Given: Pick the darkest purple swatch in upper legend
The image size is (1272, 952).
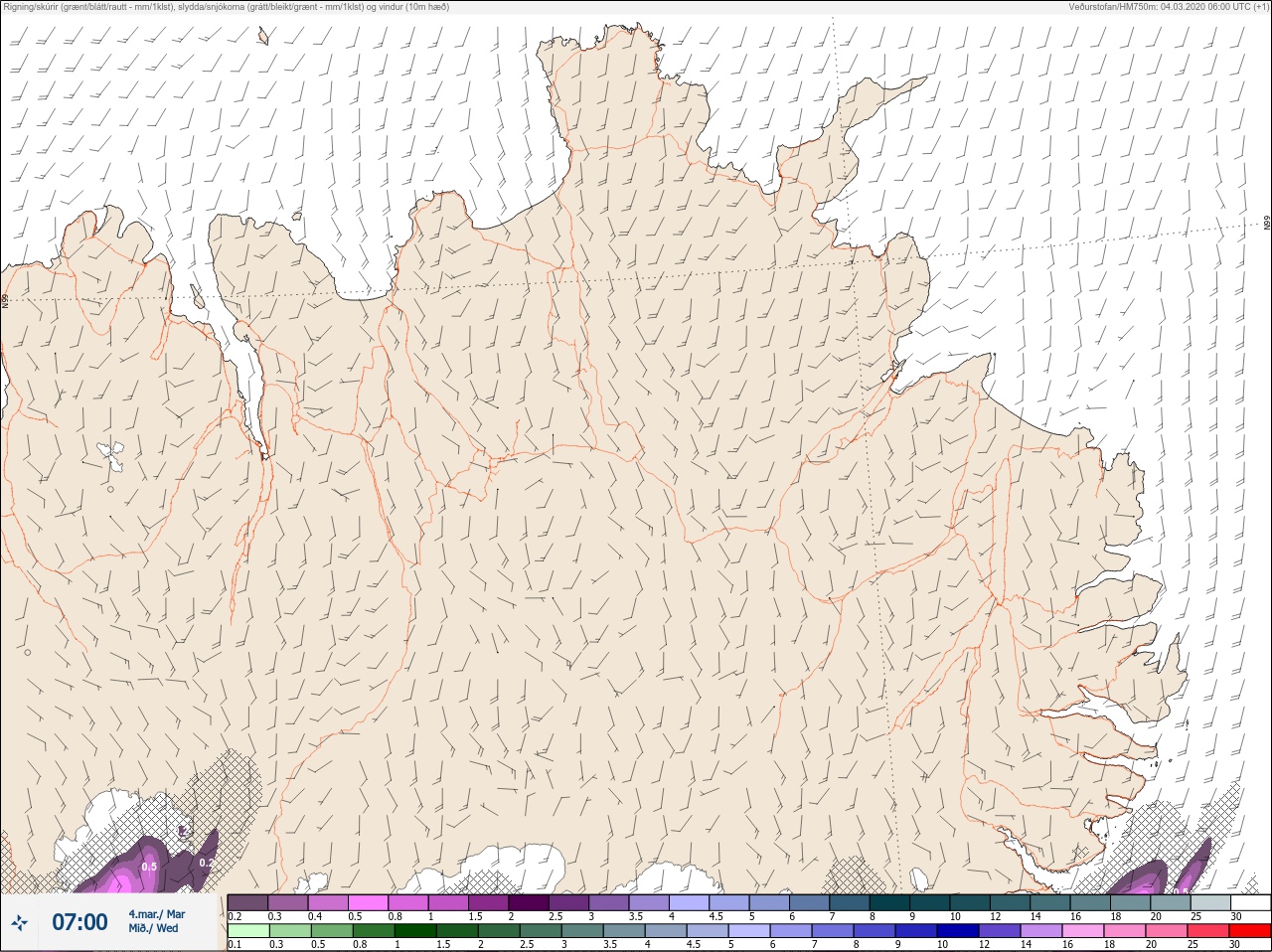Looking at the screenshot, I should (x=529, y=902).
